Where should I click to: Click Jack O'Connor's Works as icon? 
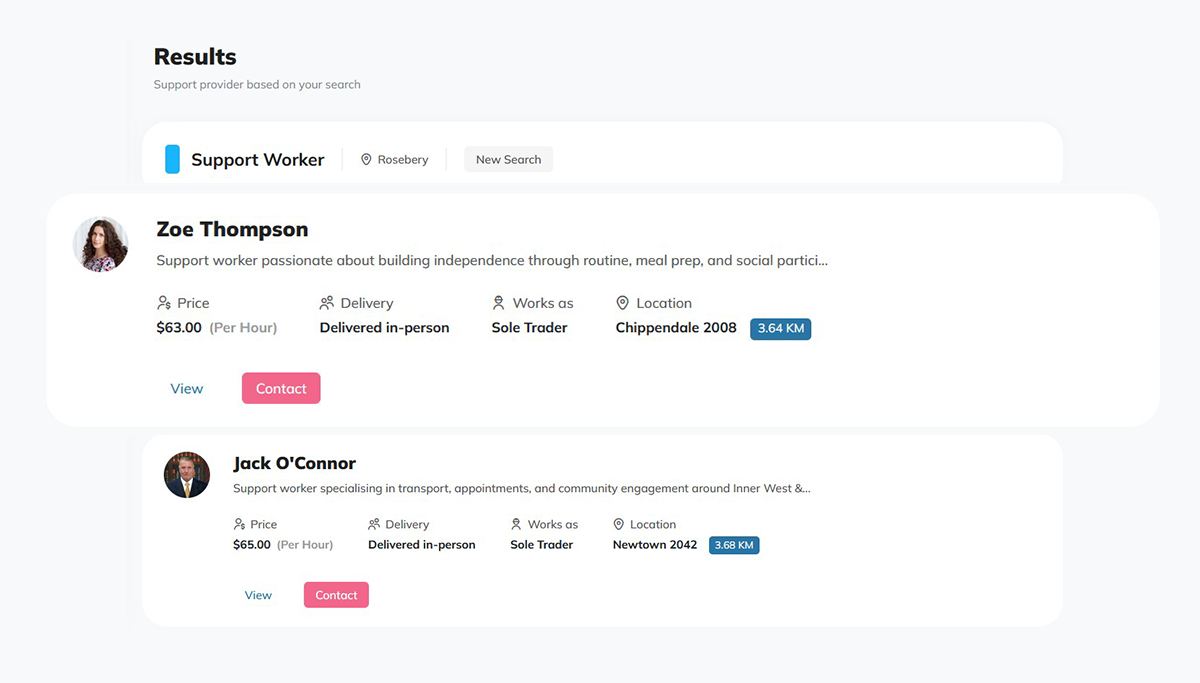pos(516,524)
